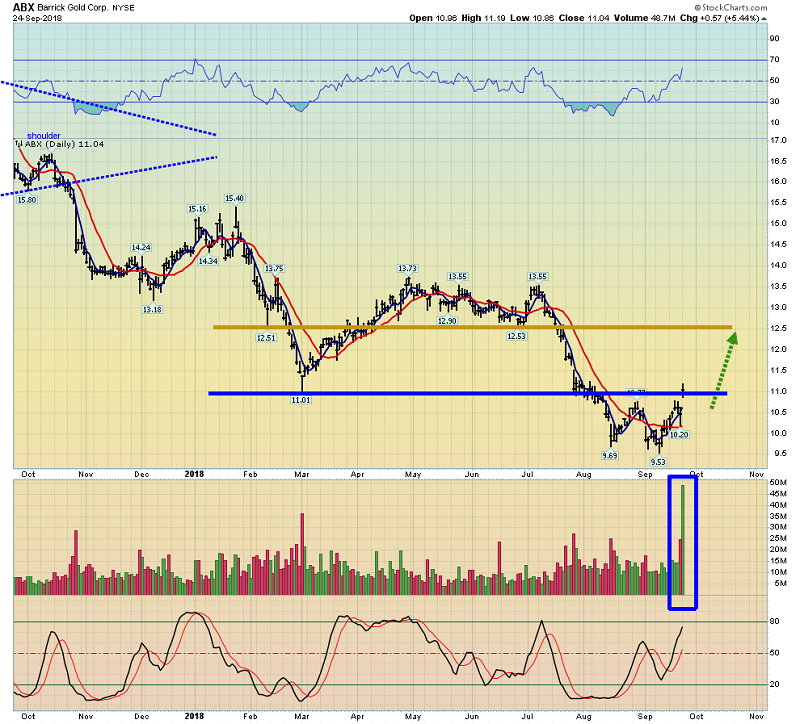Click the 24-Sep-2018 date under the title

[37, 18]
